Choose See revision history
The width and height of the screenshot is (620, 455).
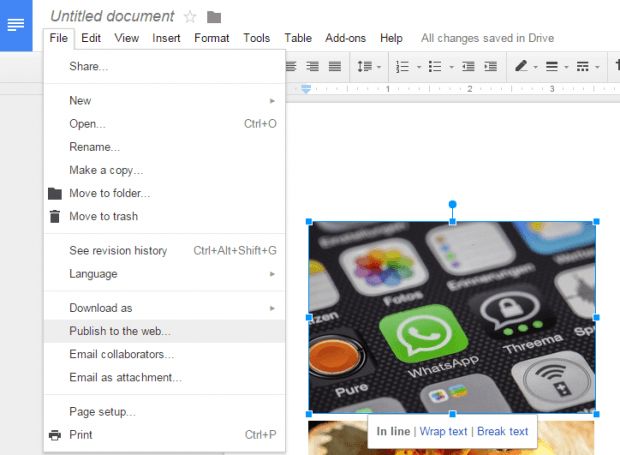click(164, 251)
